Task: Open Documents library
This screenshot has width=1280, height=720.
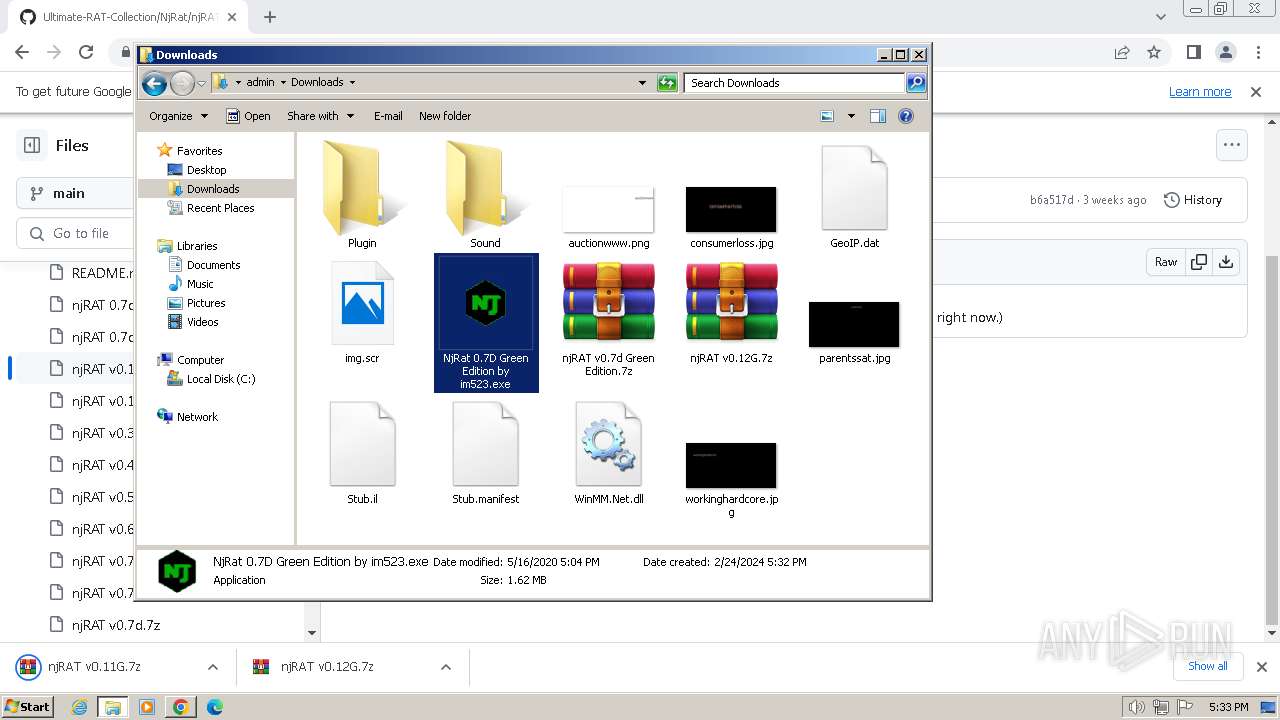Action: click(213, 265)
